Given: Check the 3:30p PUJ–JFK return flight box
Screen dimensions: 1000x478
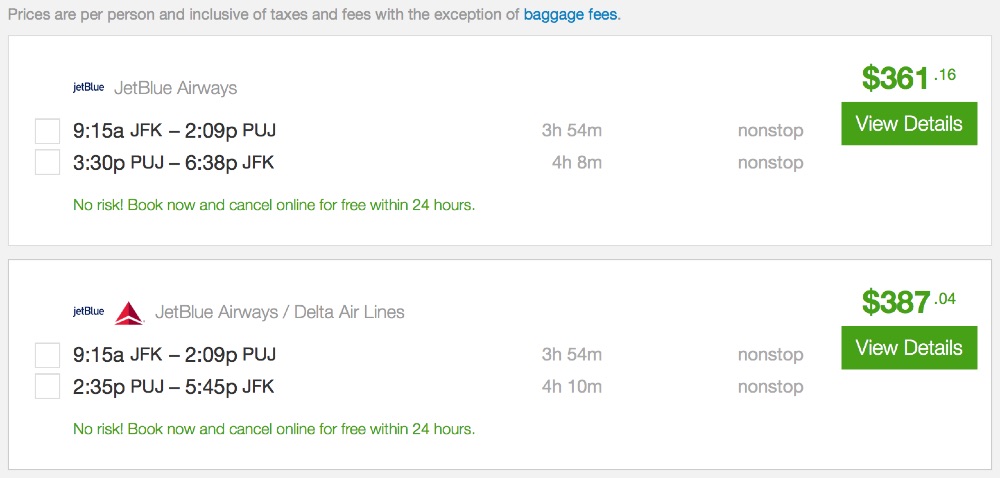Looking at the screenshot, I should (x=48, y=162).
